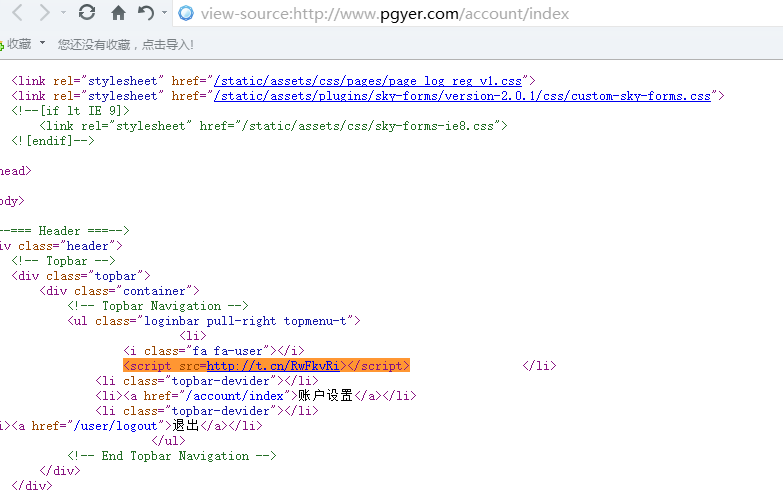Click the End Topbar Navigation comment
Image resolution: width=783 pixels, height=490 pixels.
[x=172, y=456]
